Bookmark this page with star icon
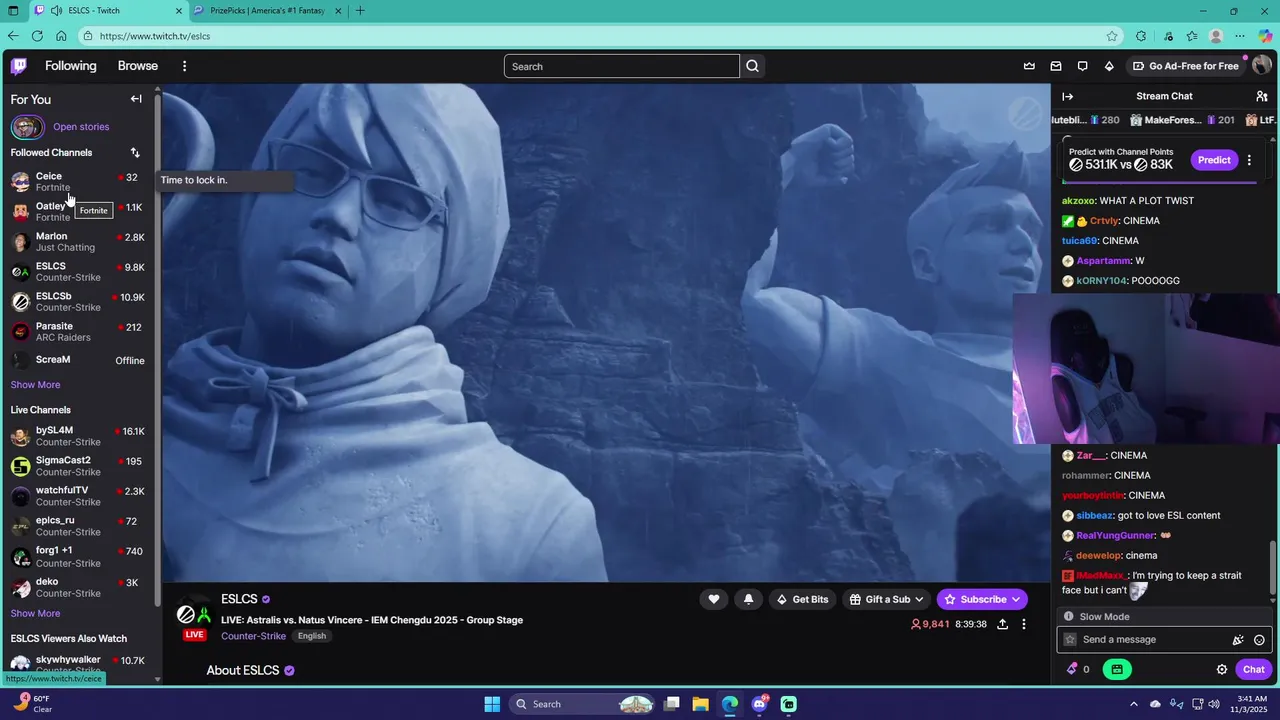The image size is (1280, 720). tap(1112, 36)
